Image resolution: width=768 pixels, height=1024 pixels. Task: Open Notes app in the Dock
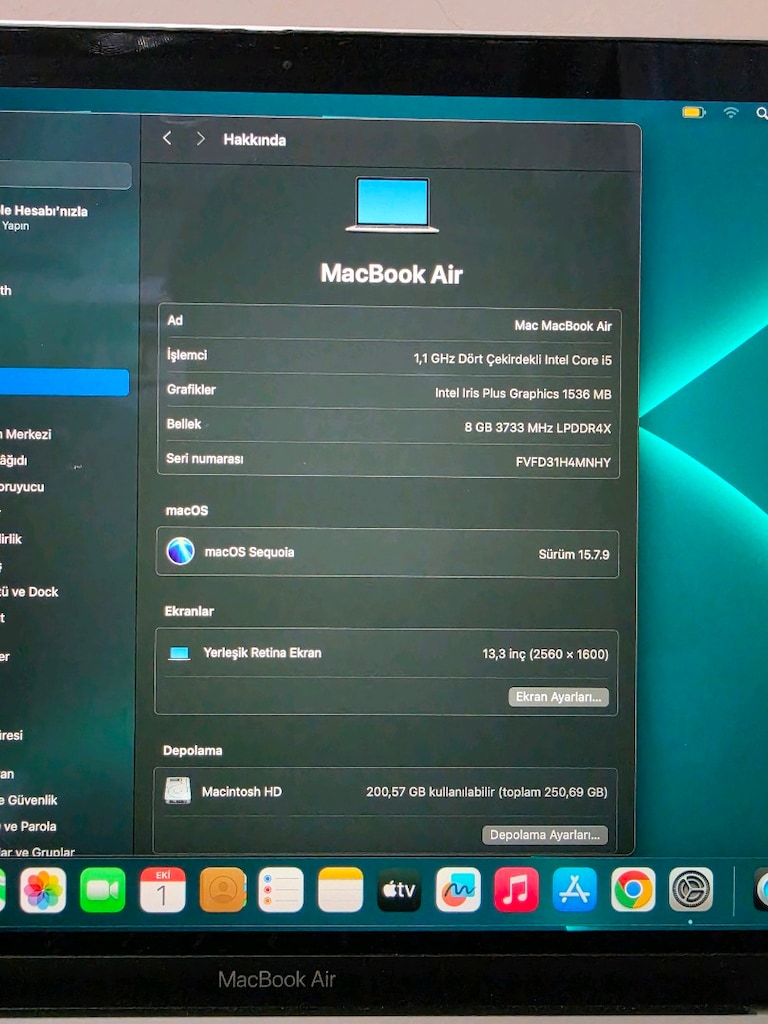pos(340,889)
